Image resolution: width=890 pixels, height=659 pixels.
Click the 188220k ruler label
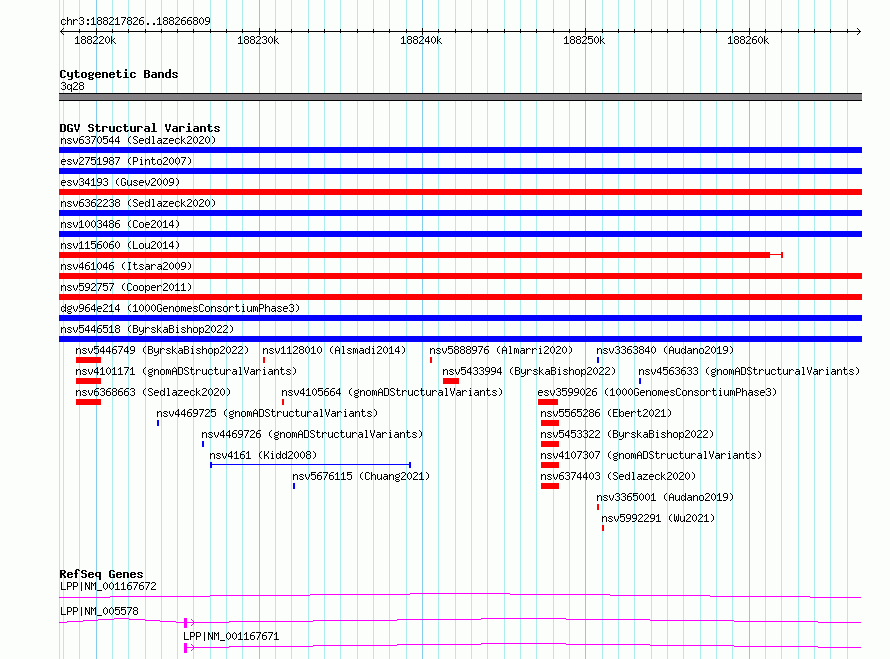click(95, 40)
